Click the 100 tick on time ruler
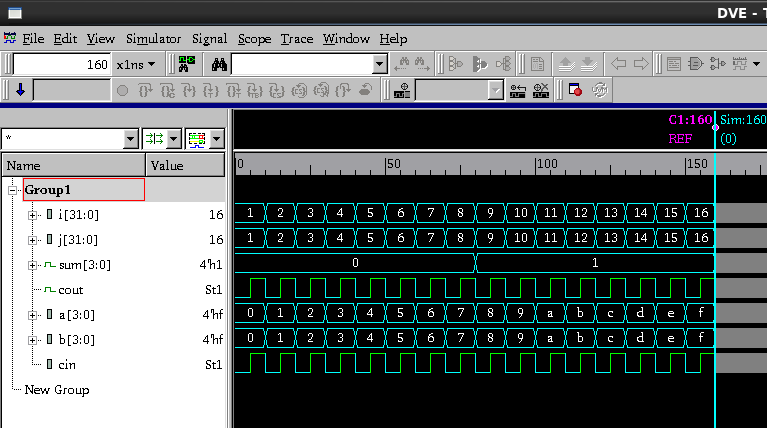This screenshot has width=767, height=428. 547,164
